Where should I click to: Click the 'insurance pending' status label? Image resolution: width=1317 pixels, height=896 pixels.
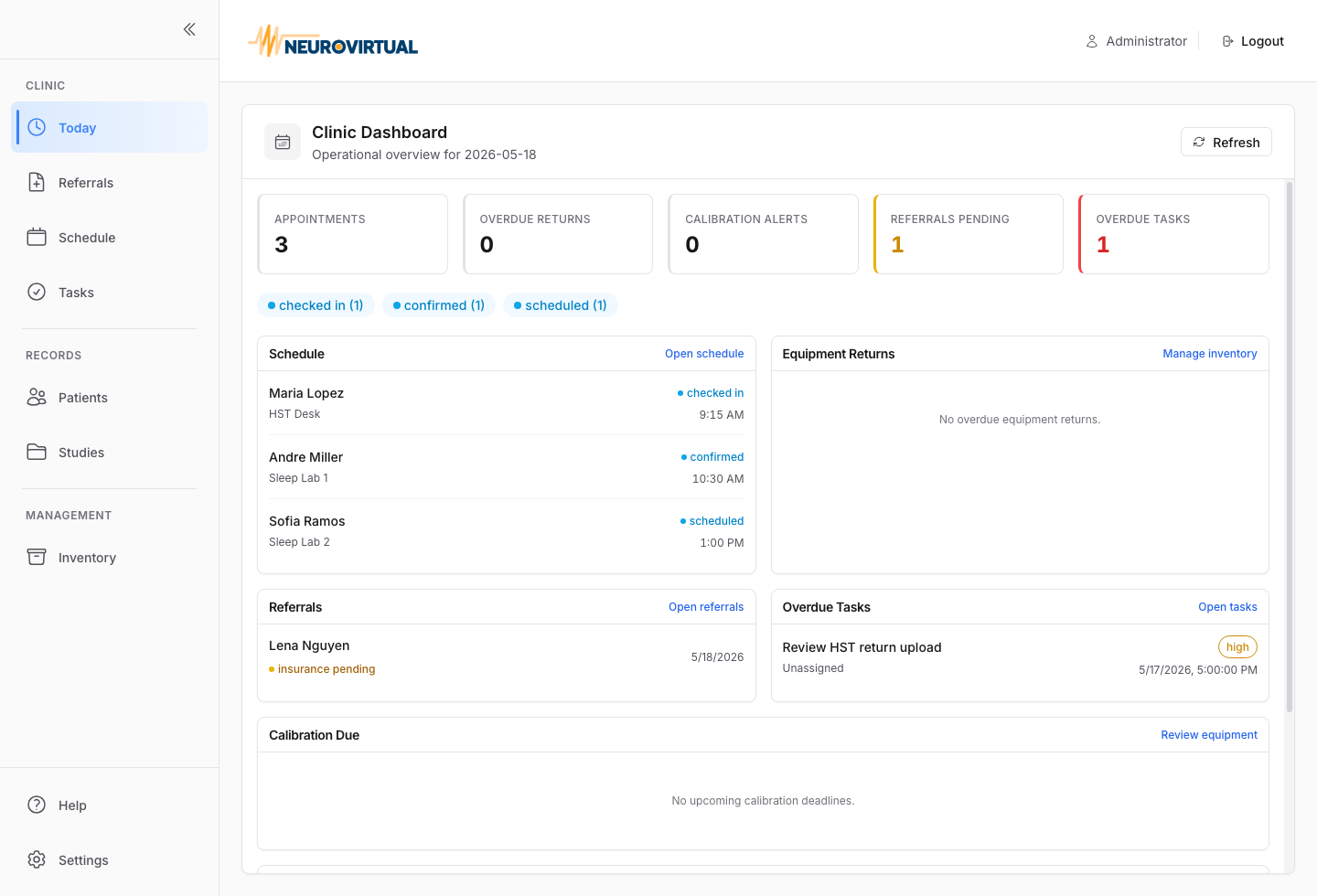[322, 669]
